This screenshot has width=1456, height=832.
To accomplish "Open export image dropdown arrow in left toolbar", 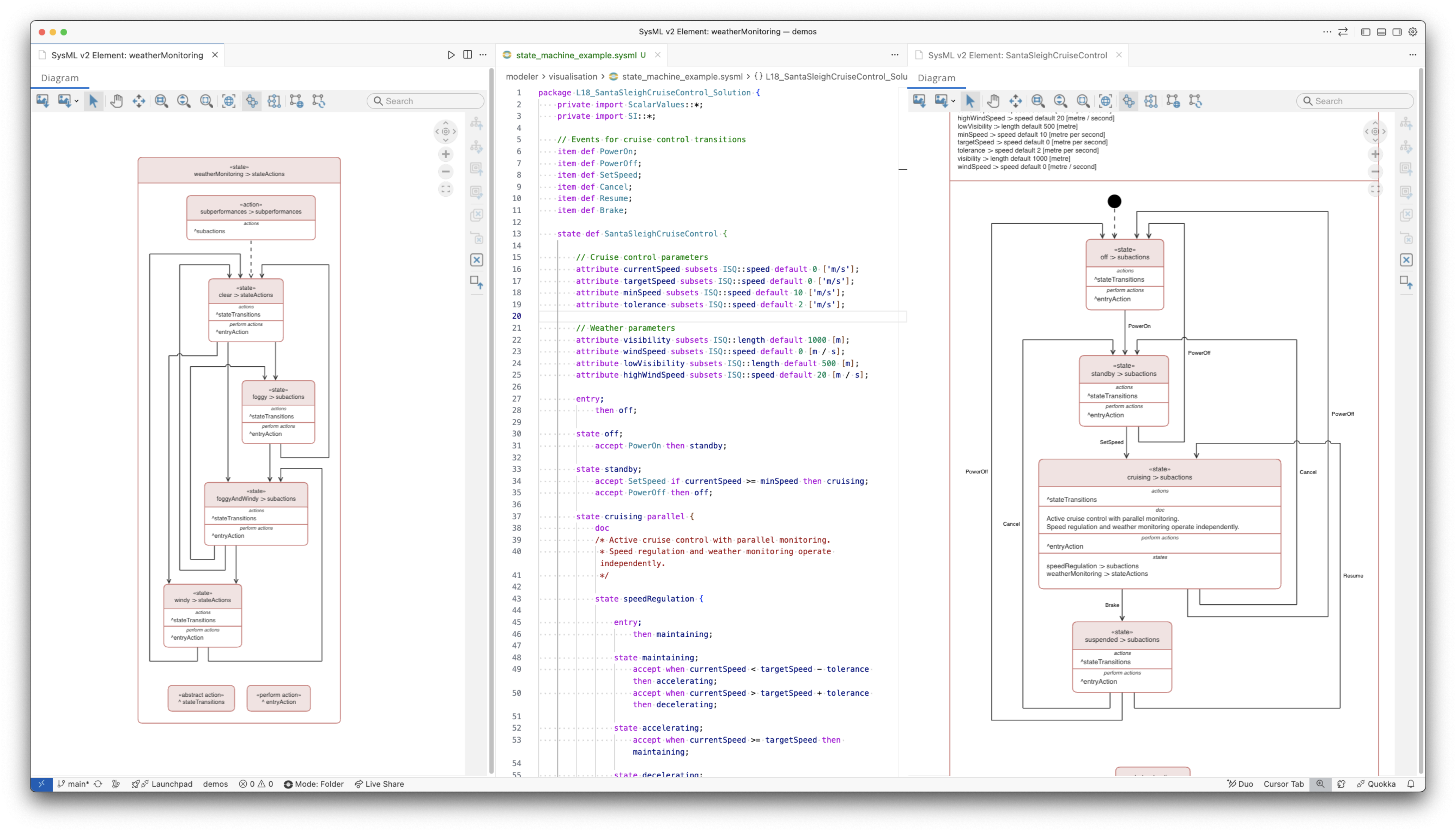I will 77,102.
